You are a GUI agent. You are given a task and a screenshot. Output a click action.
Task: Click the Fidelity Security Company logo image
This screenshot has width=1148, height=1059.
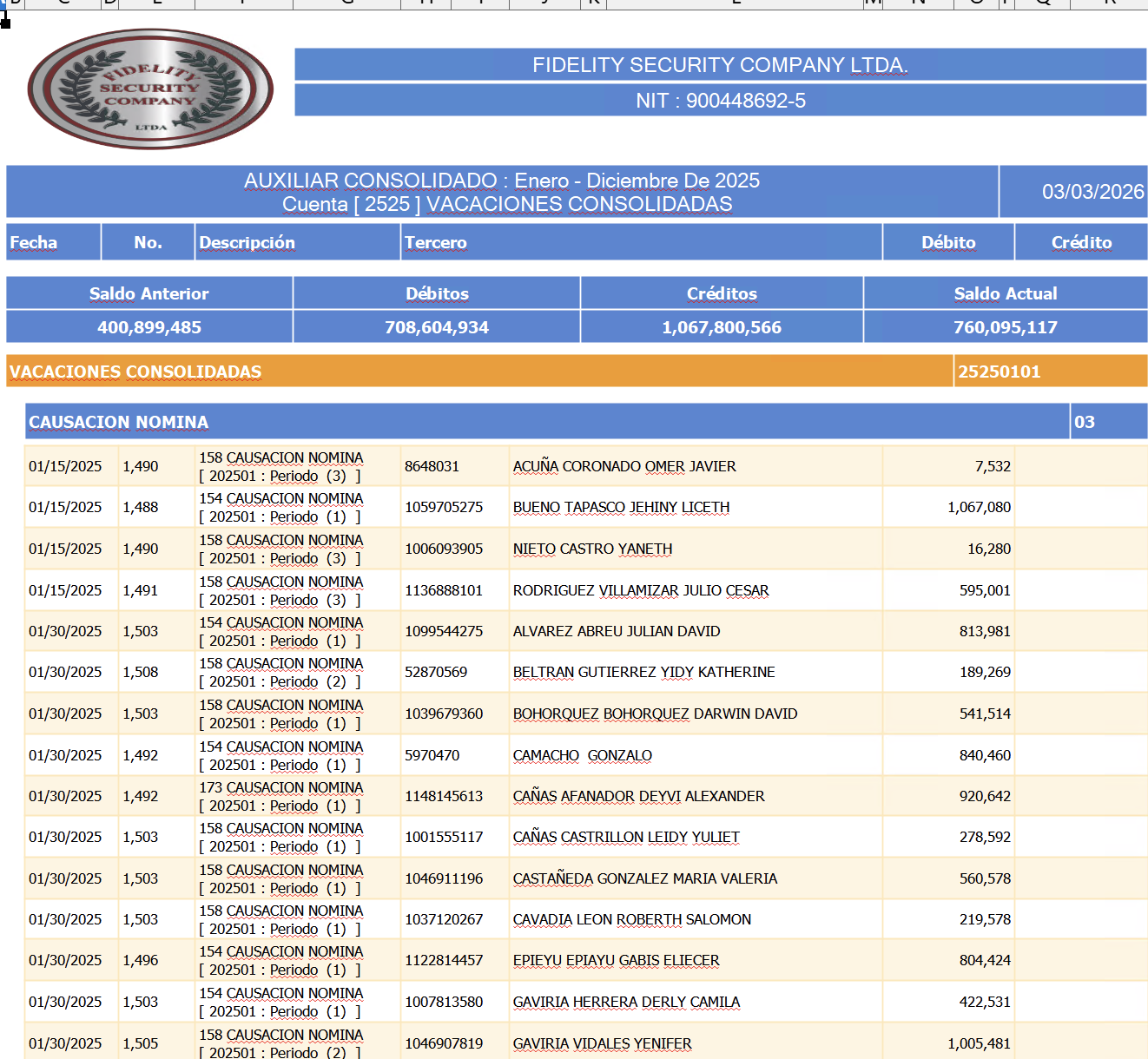click(x=150, y=89)
